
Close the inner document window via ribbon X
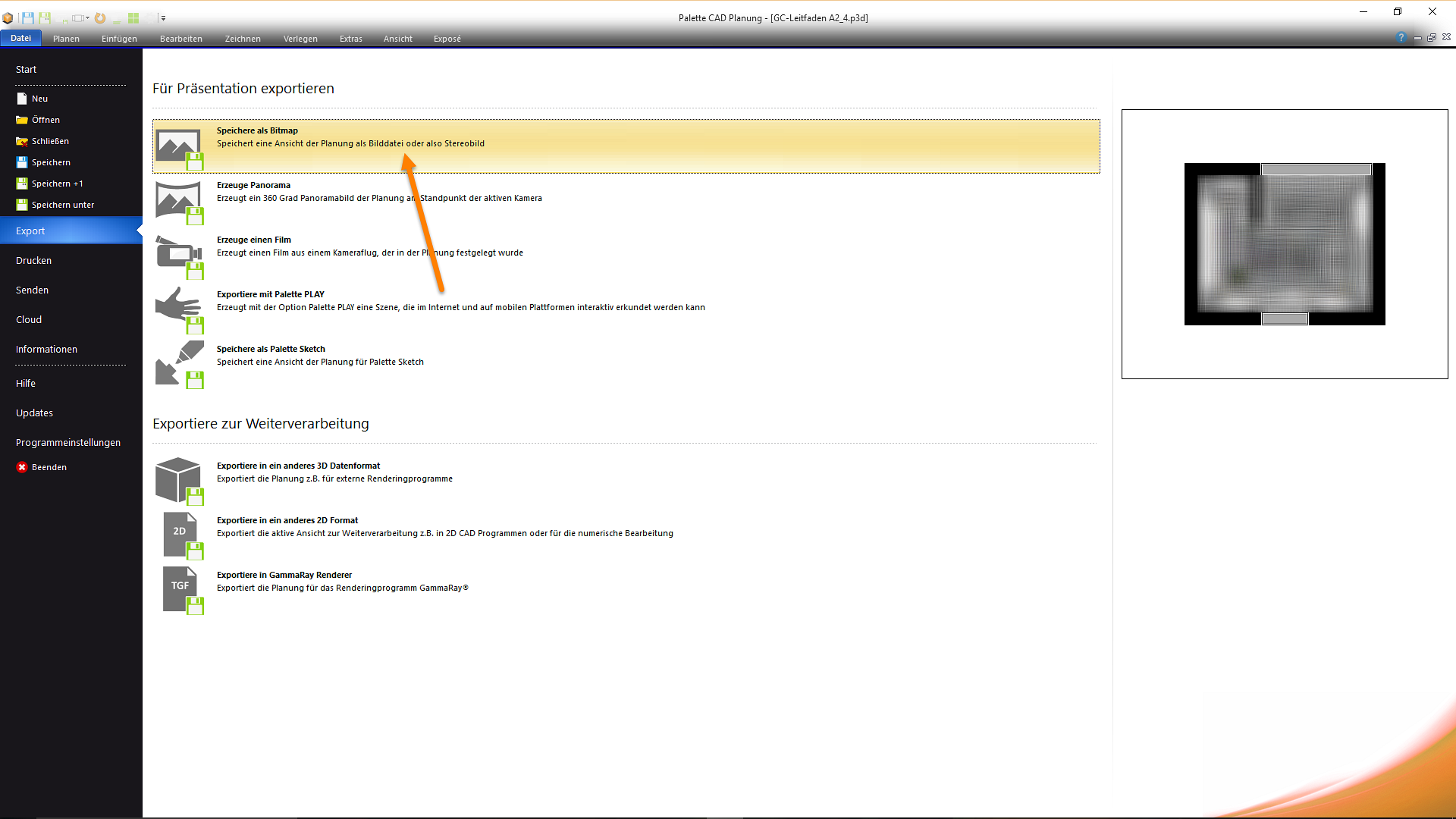[1447, 37]
